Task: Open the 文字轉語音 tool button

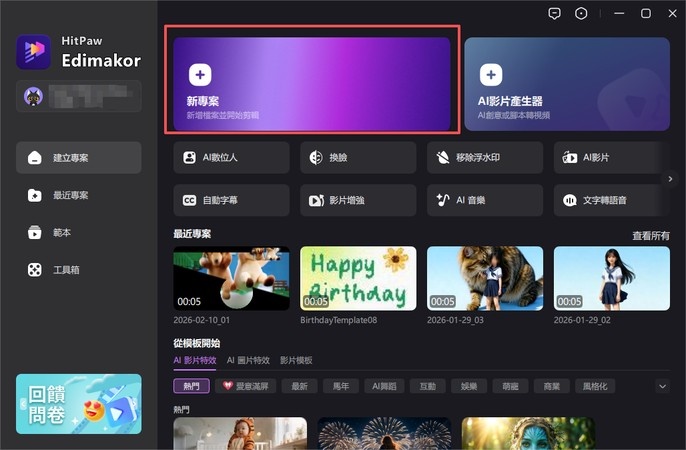Action: [612, 200]
